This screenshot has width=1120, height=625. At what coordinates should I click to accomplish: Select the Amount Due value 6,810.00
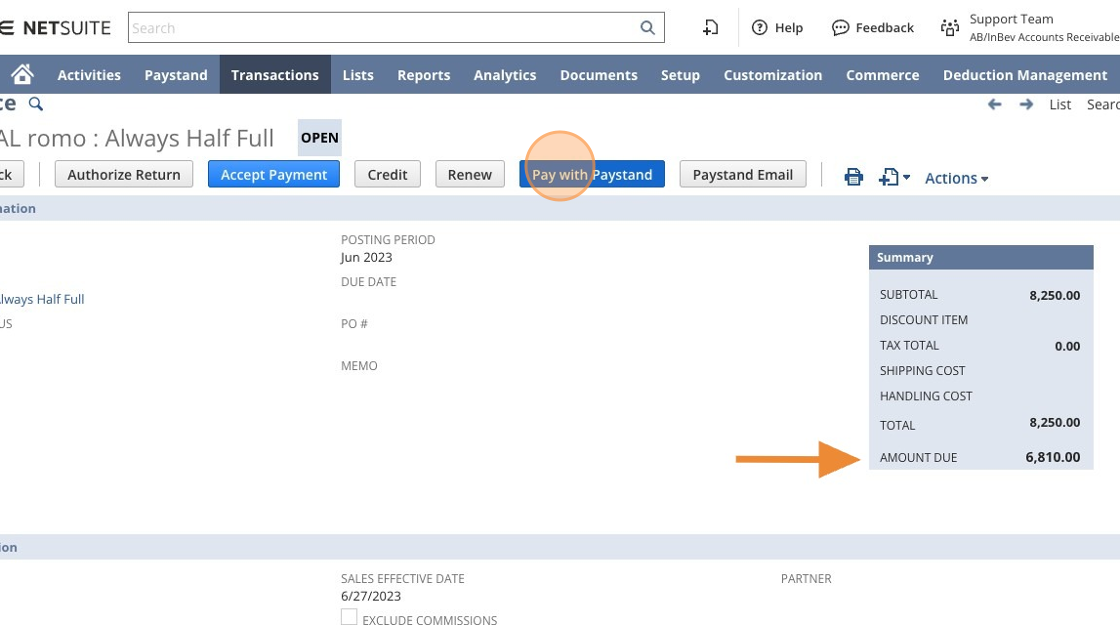[x=1052, y=457]
